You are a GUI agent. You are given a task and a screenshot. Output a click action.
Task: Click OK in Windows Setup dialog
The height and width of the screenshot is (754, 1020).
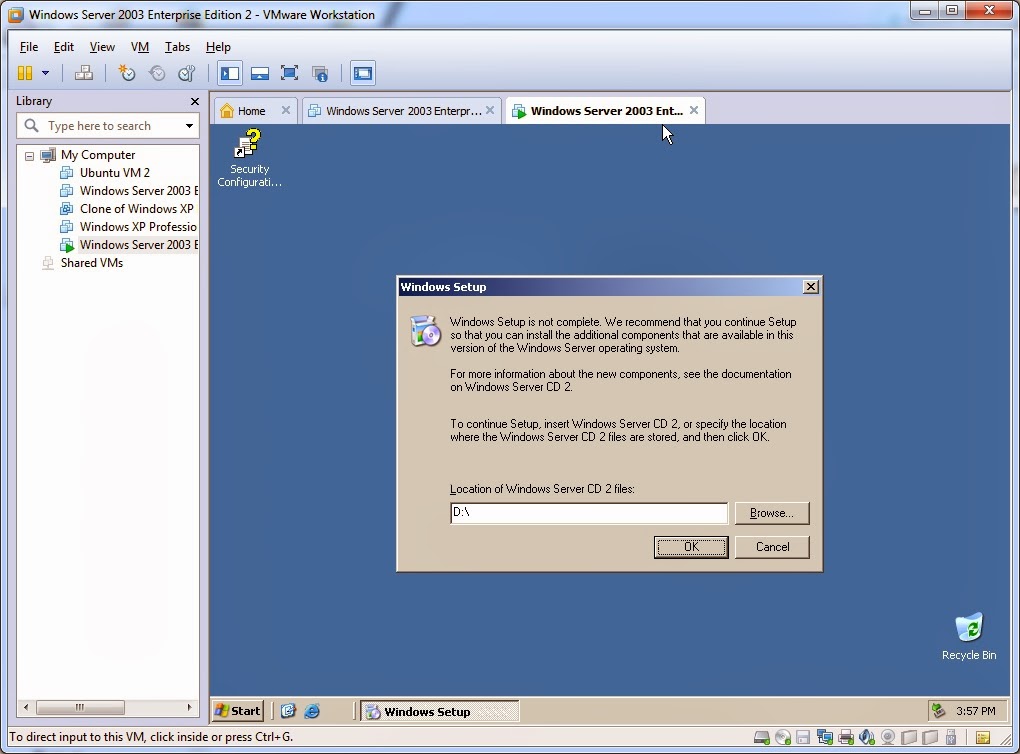tap(691, 547)
